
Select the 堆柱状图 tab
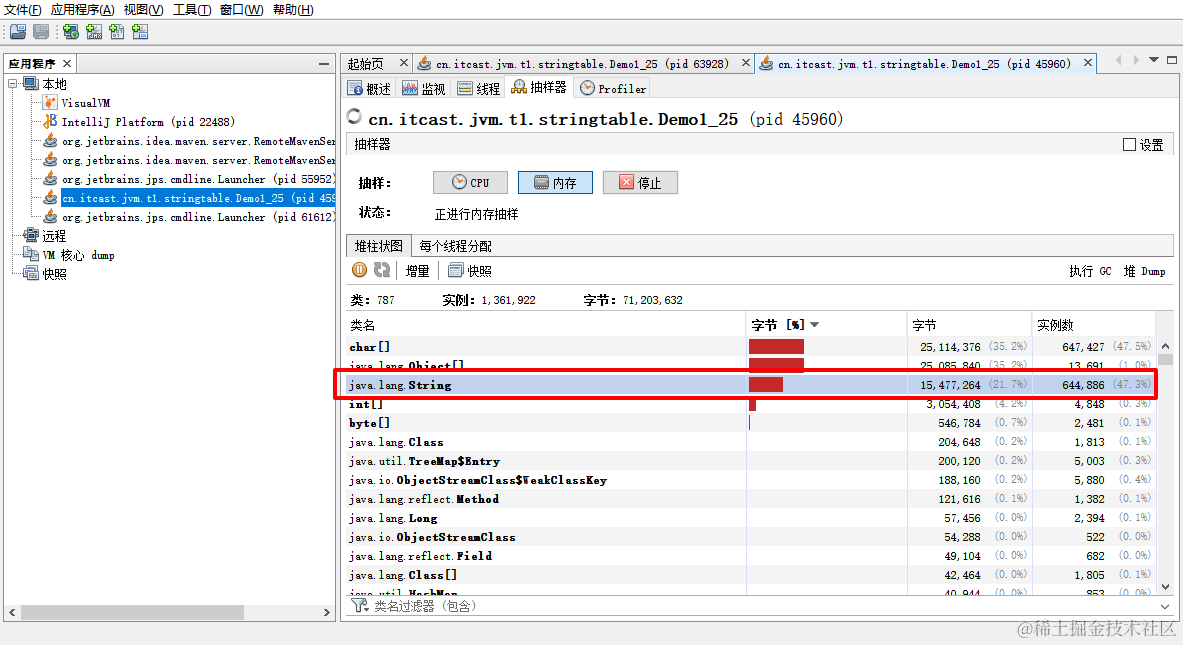[379, 246]
